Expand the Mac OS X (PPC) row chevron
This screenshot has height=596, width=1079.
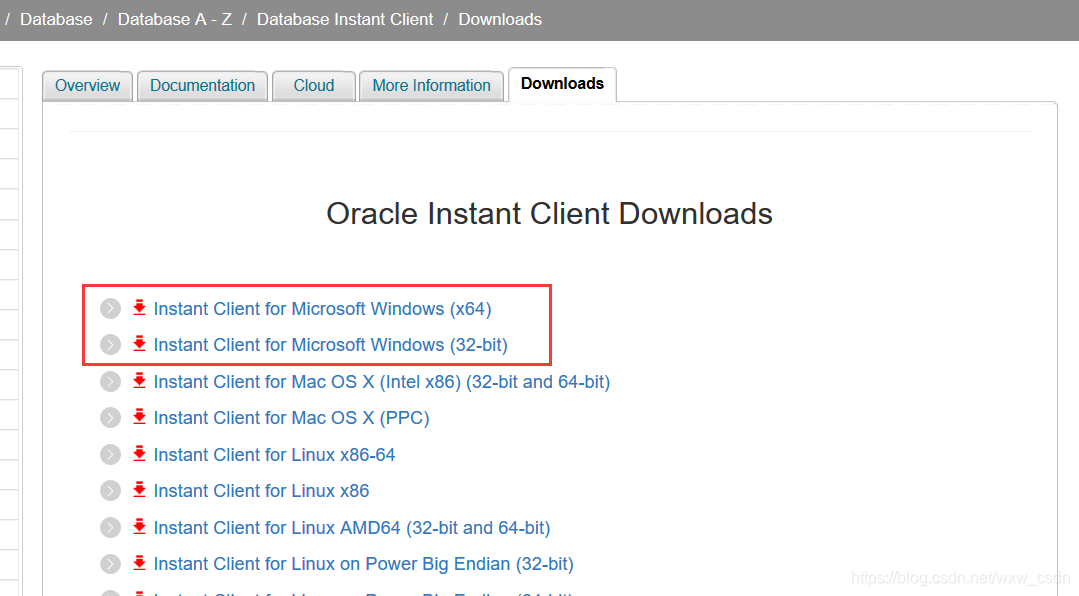110,417
